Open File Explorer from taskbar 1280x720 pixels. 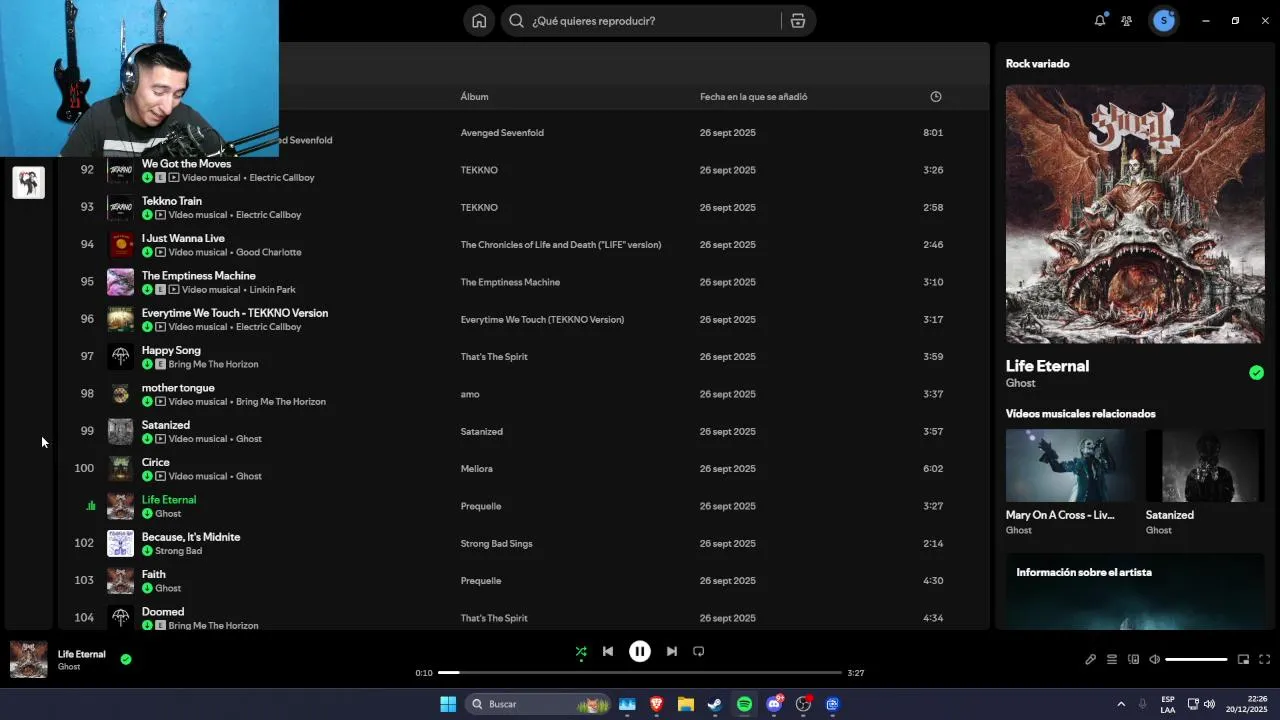686,704
